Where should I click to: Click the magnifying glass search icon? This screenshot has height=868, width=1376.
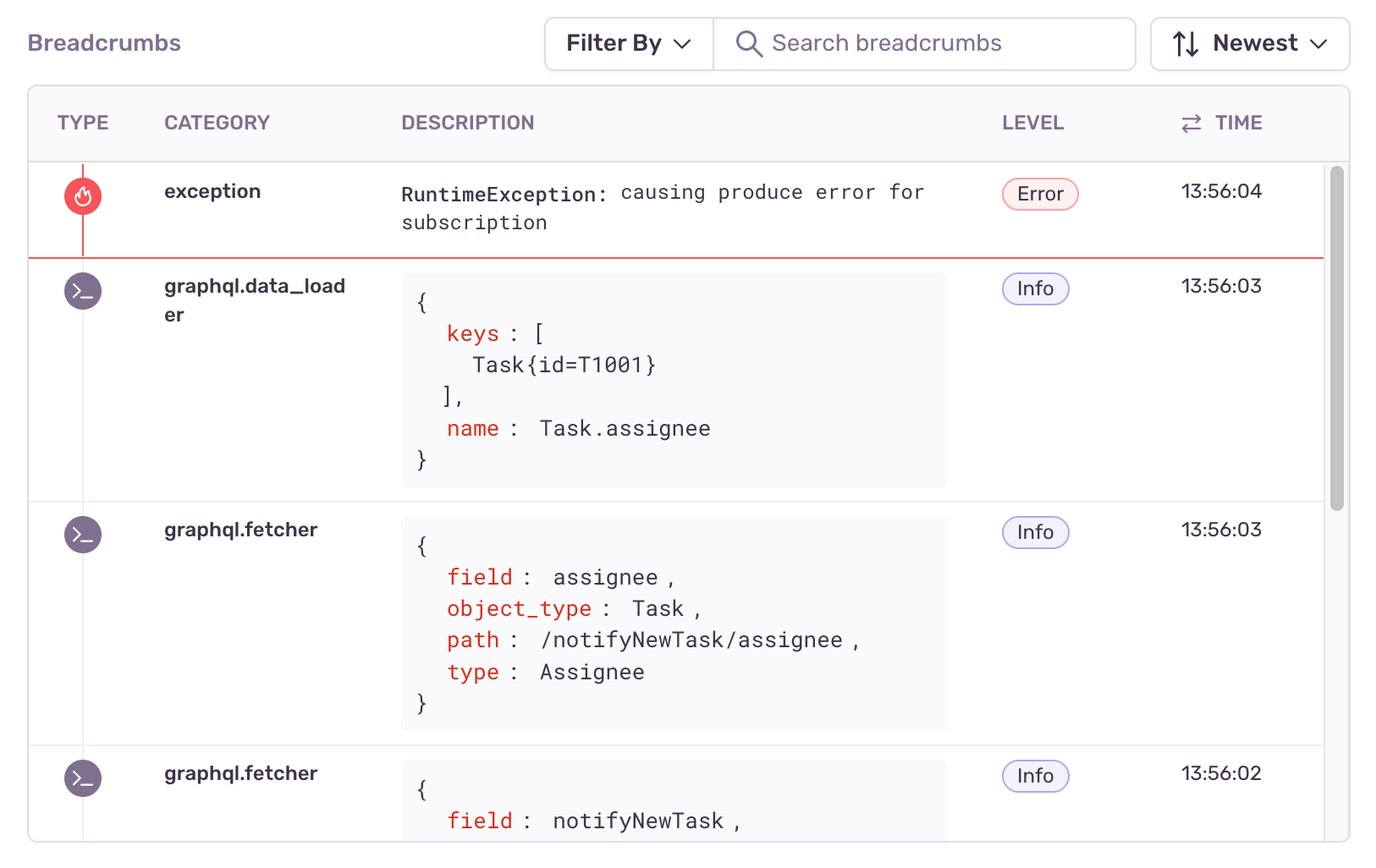point(748,44)
